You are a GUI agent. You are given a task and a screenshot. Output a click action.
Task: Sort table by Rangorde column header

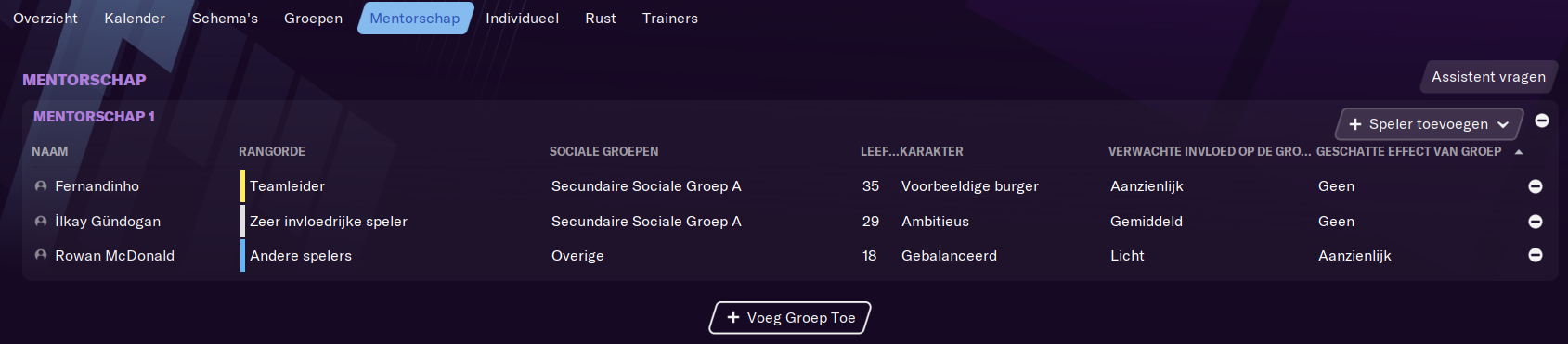[272, 151]
